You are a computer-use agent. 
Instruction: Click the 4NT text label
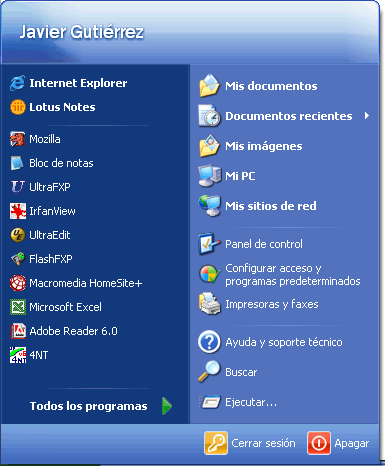(x=39, y=355)
